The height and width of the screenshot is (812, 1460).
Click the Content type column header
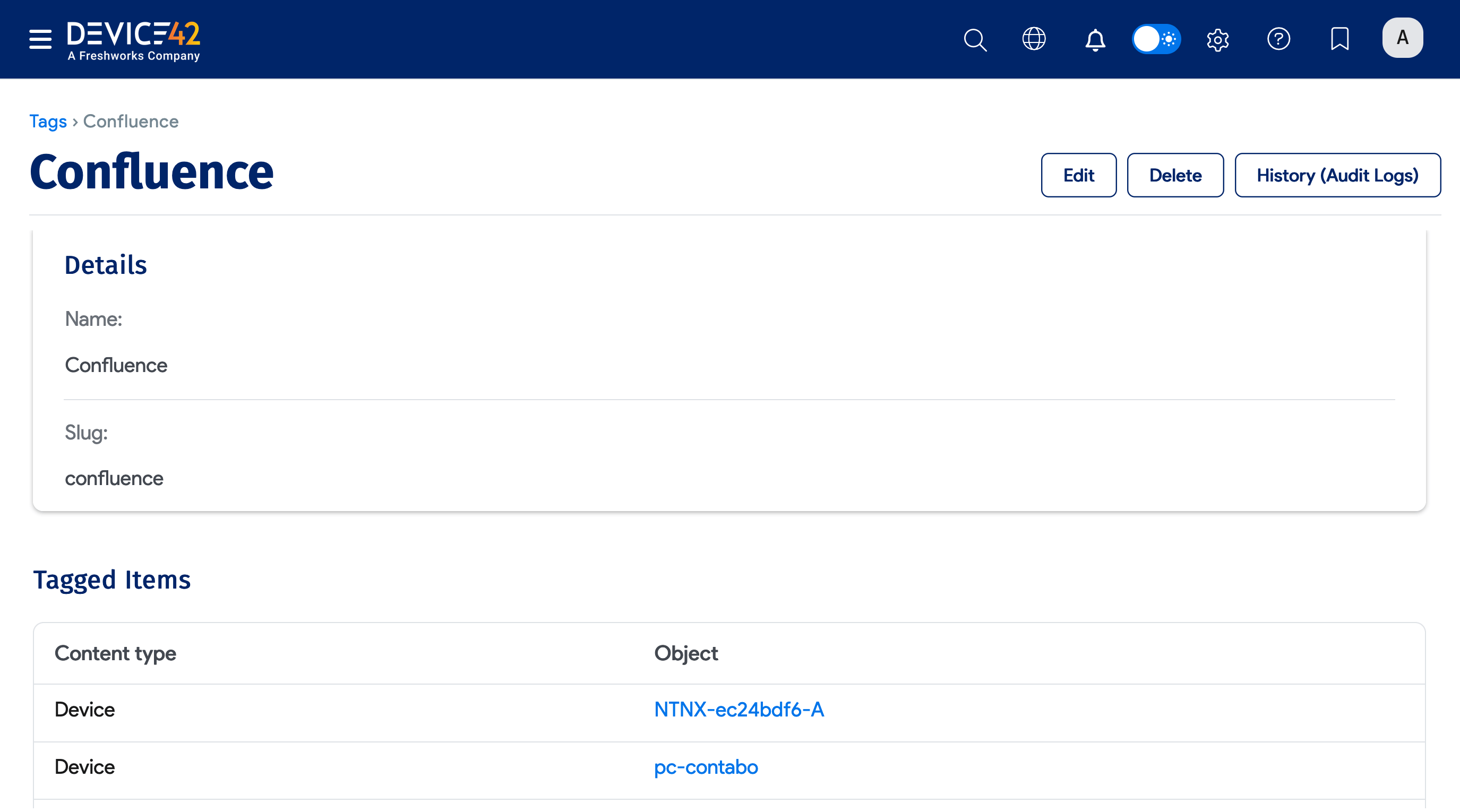coord(115,653)
